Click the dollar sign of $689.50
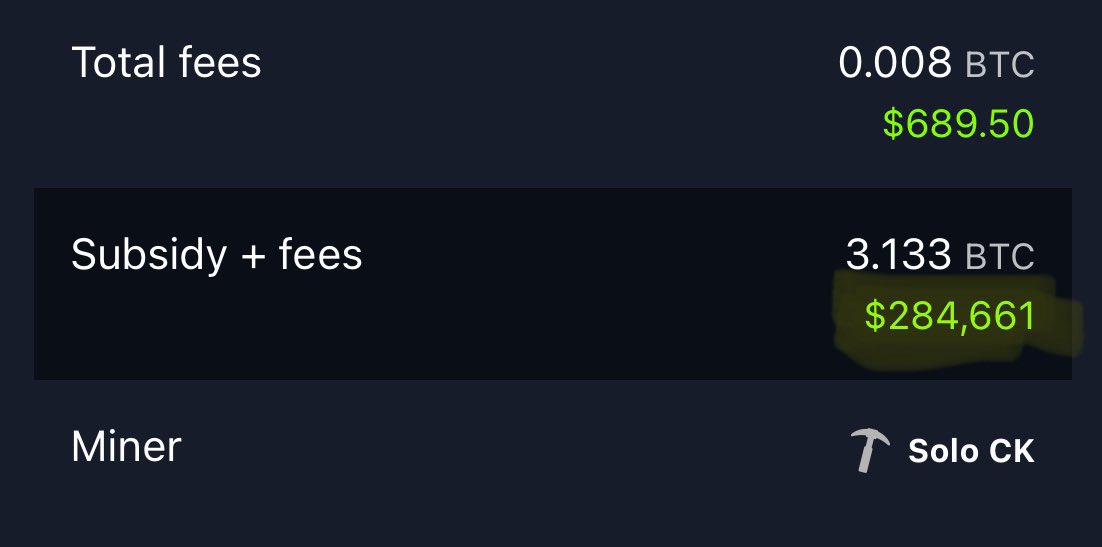The image size is (1102, 547). [892, 124]
